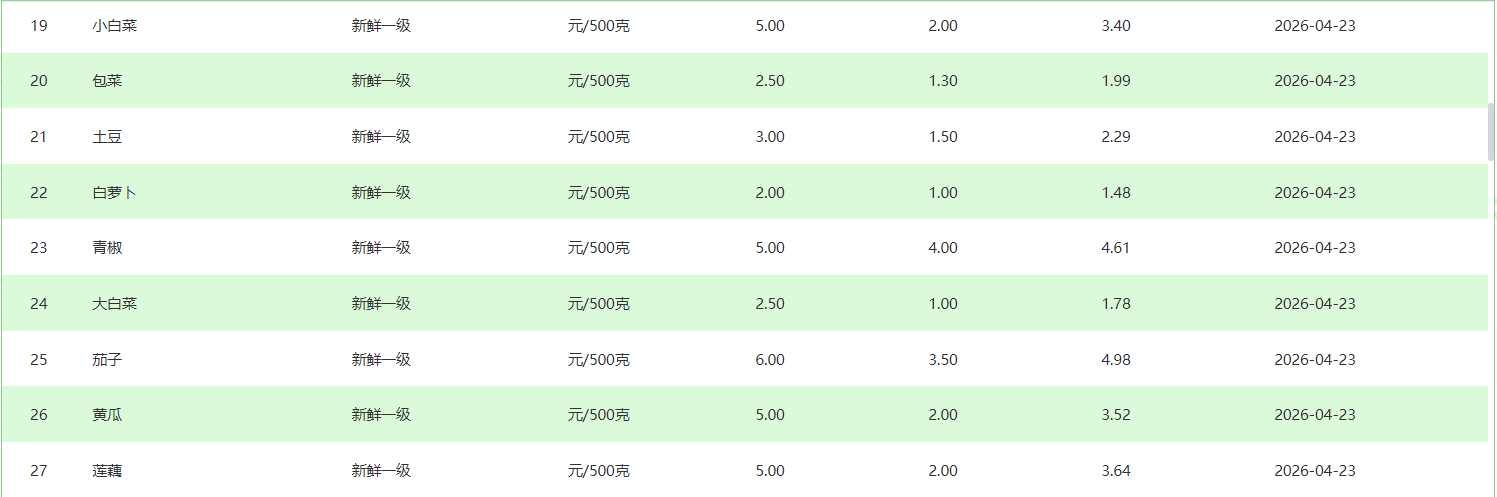This screenshot has width=1497, height=497.
Task: Click the 莲藕 product cell
Action: click(x=107, y=471)
